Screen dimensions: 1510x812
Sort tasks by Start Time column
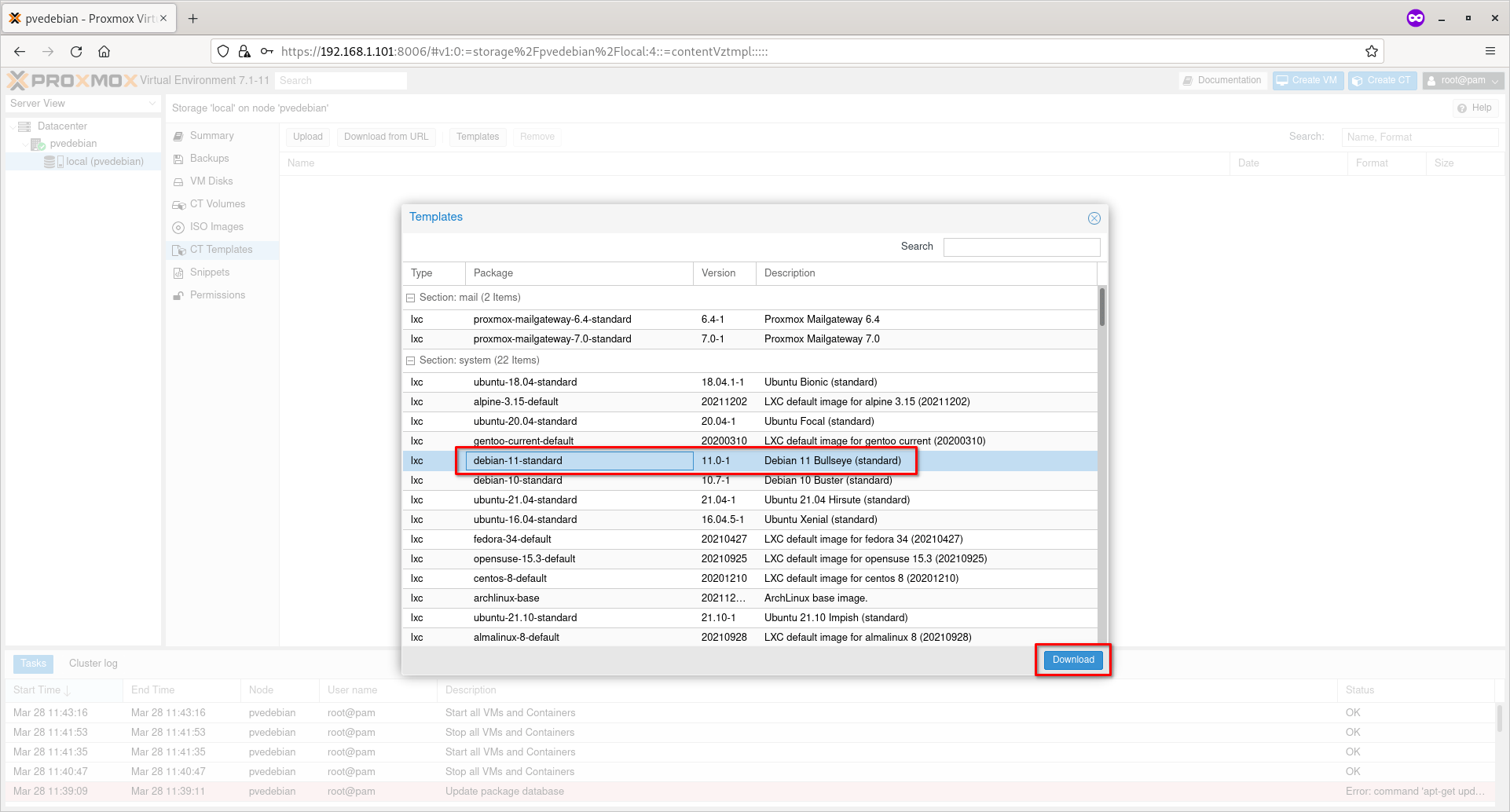[64, 690]
